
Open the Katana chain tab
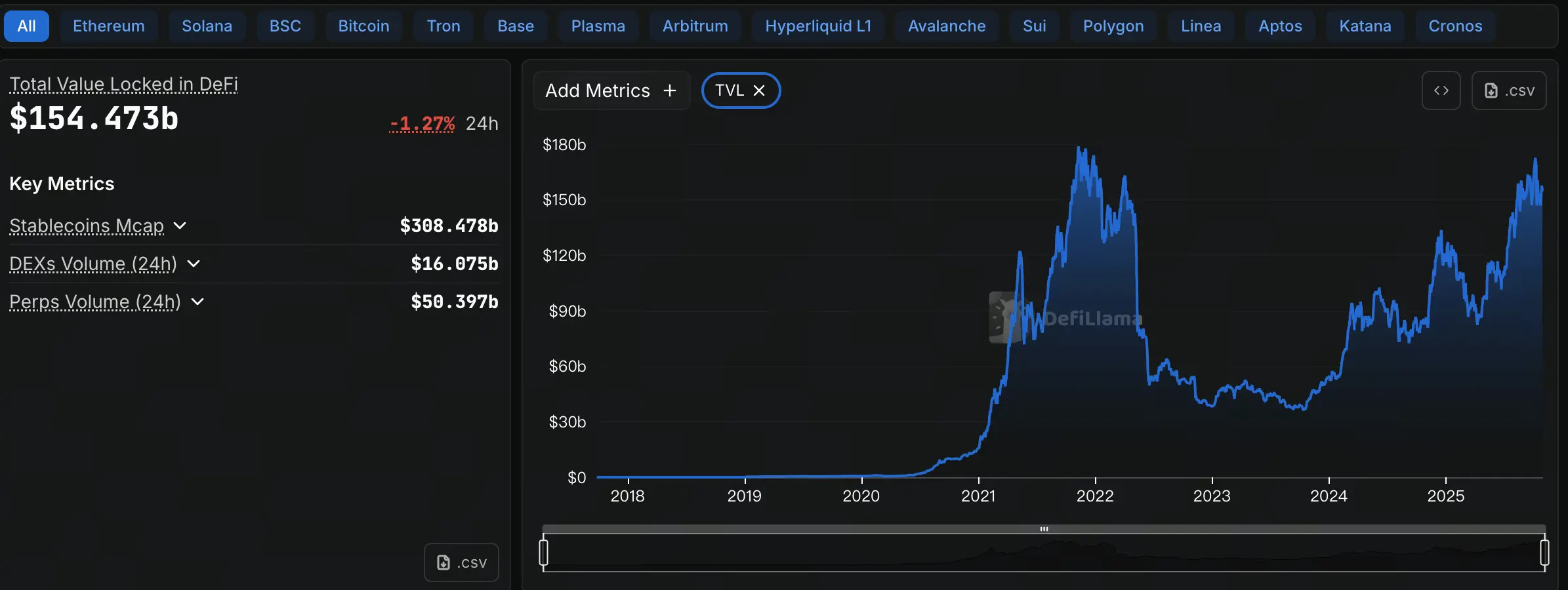coord(1365,26)
